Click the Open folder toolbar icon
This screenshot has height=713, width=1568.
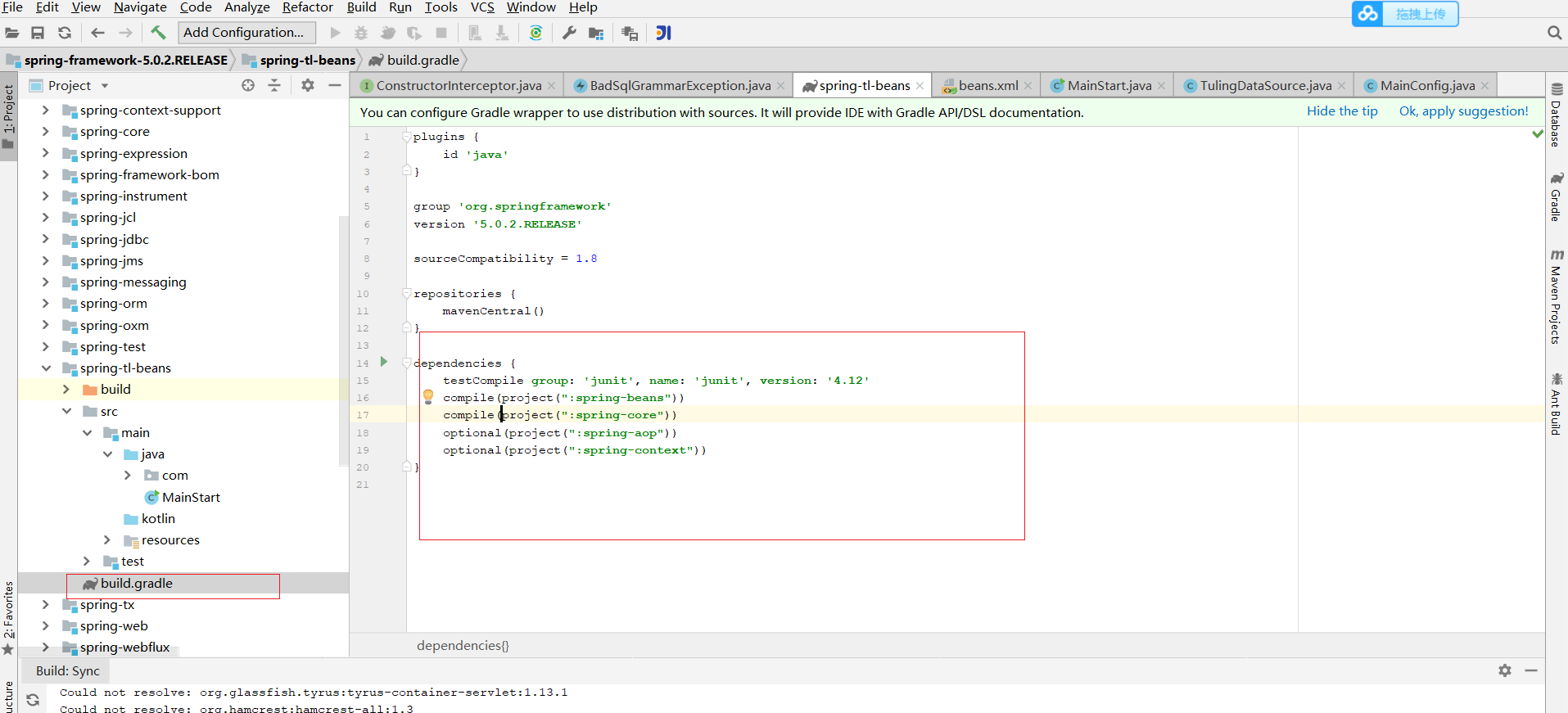click(12, 33)
